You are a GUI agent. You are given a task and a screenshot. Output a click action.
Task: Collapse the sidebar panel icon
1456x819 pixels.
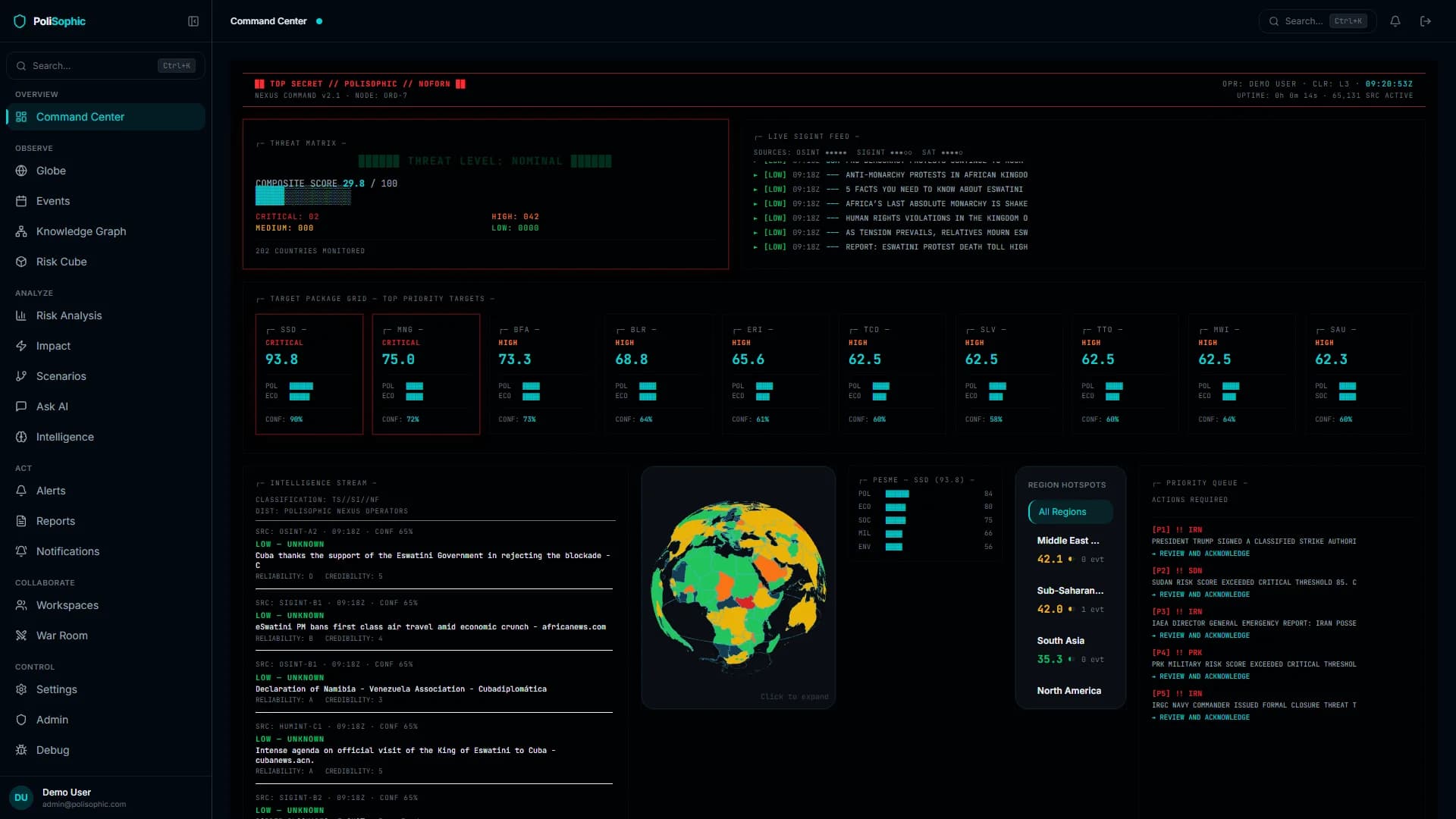tap(193, 21)
